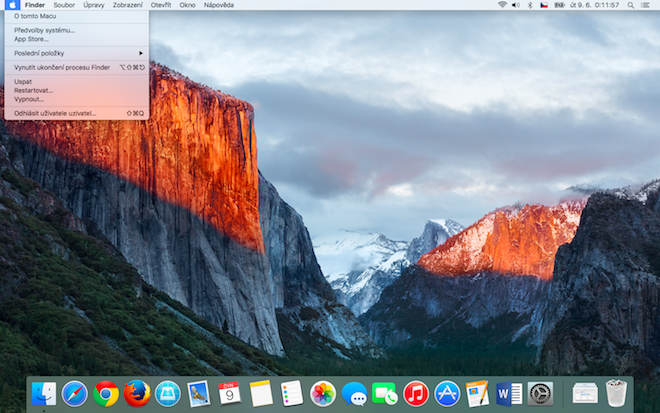Open the Czech keyboard input flag menu

[544, 5]
